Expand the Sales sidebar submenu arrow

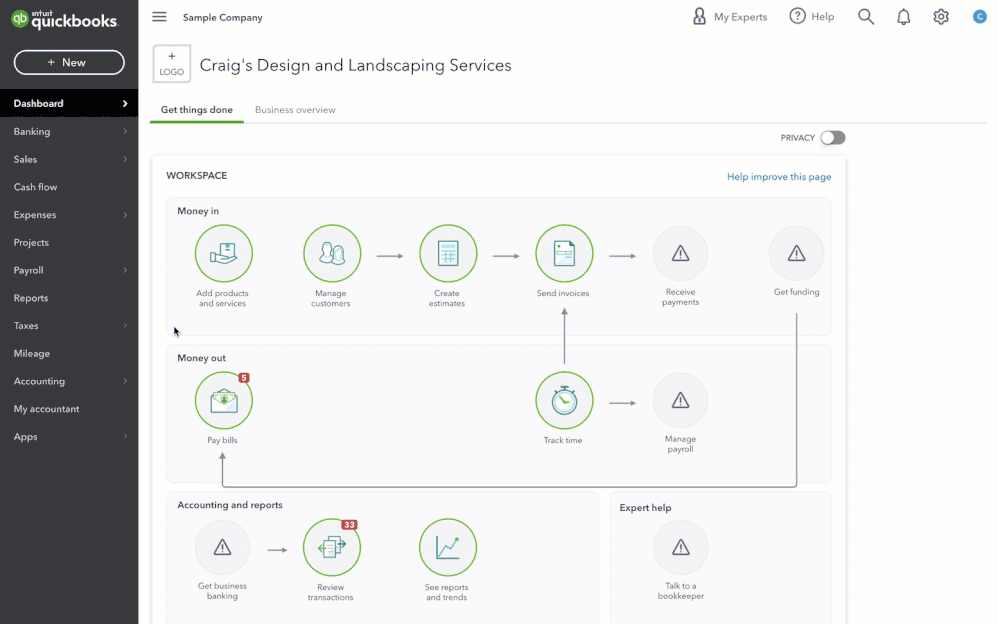[x=125, y=159]
